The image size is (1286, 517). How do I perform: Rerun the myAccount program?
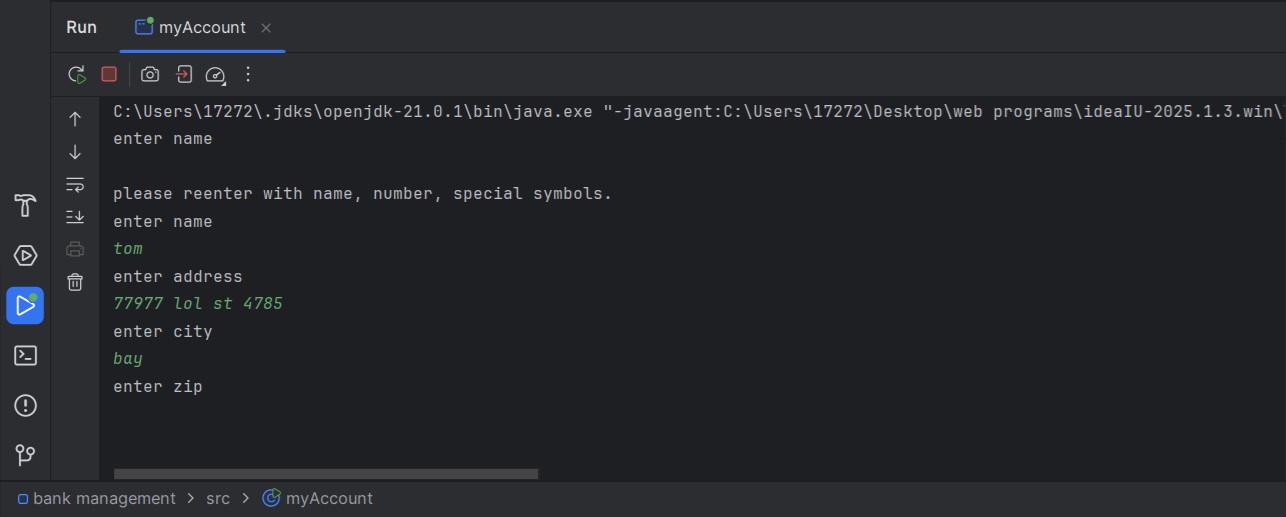(x=76, y=74)
